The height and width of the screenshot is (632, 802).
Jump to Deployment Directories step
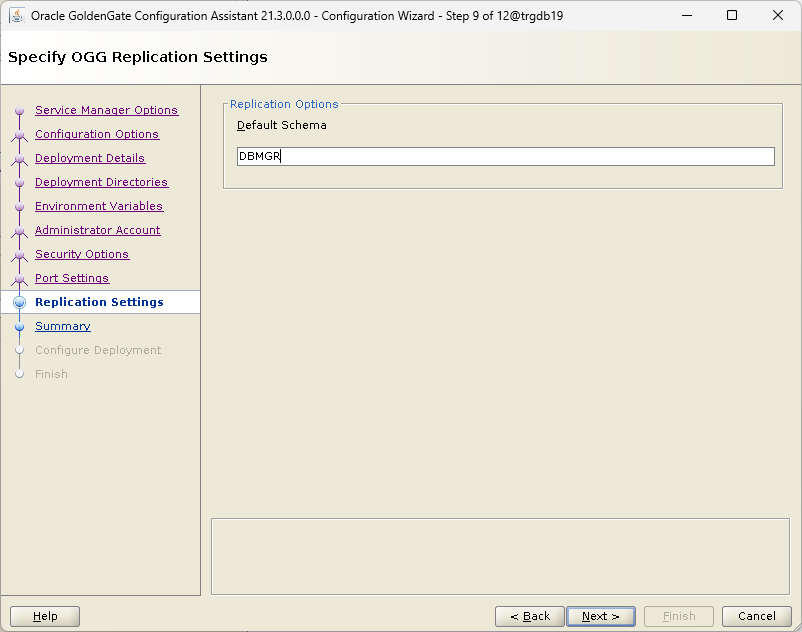tap(101, 182)
